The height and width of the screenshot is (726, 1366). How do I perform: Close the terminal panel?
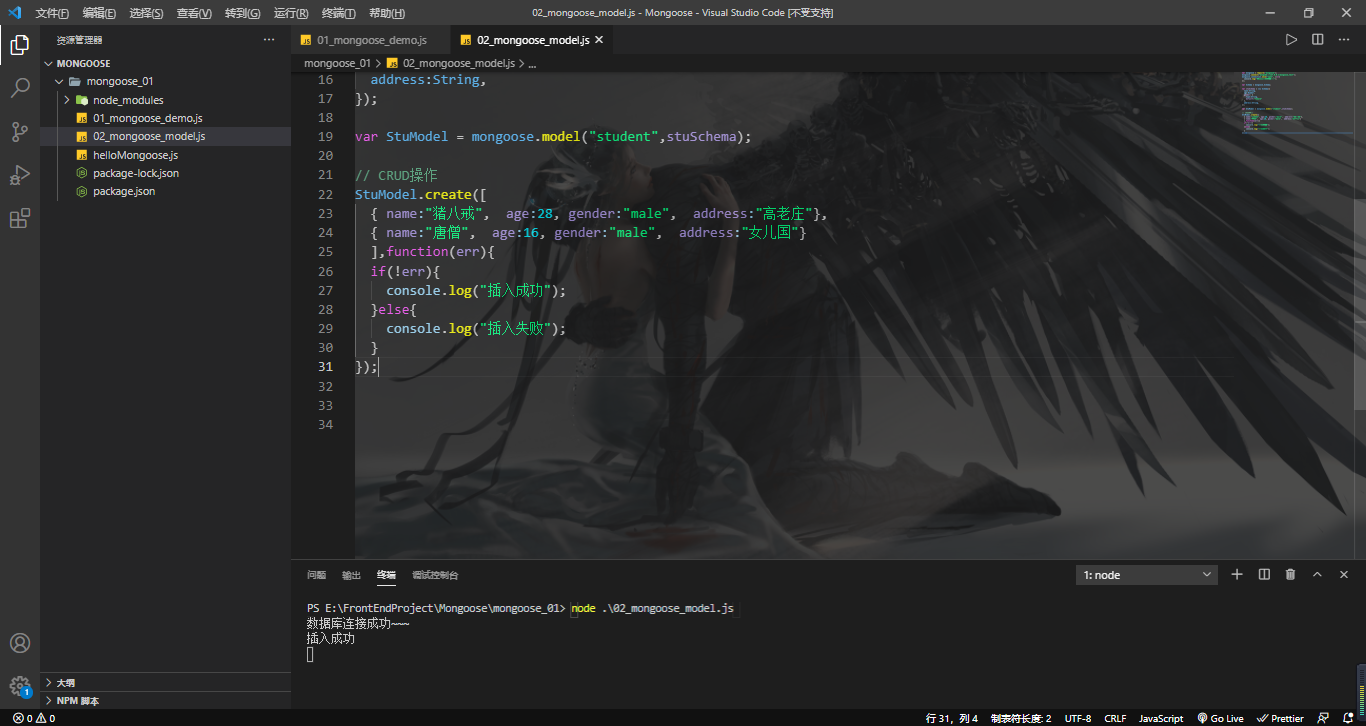pyautogui.click(x=1343, y=574)
